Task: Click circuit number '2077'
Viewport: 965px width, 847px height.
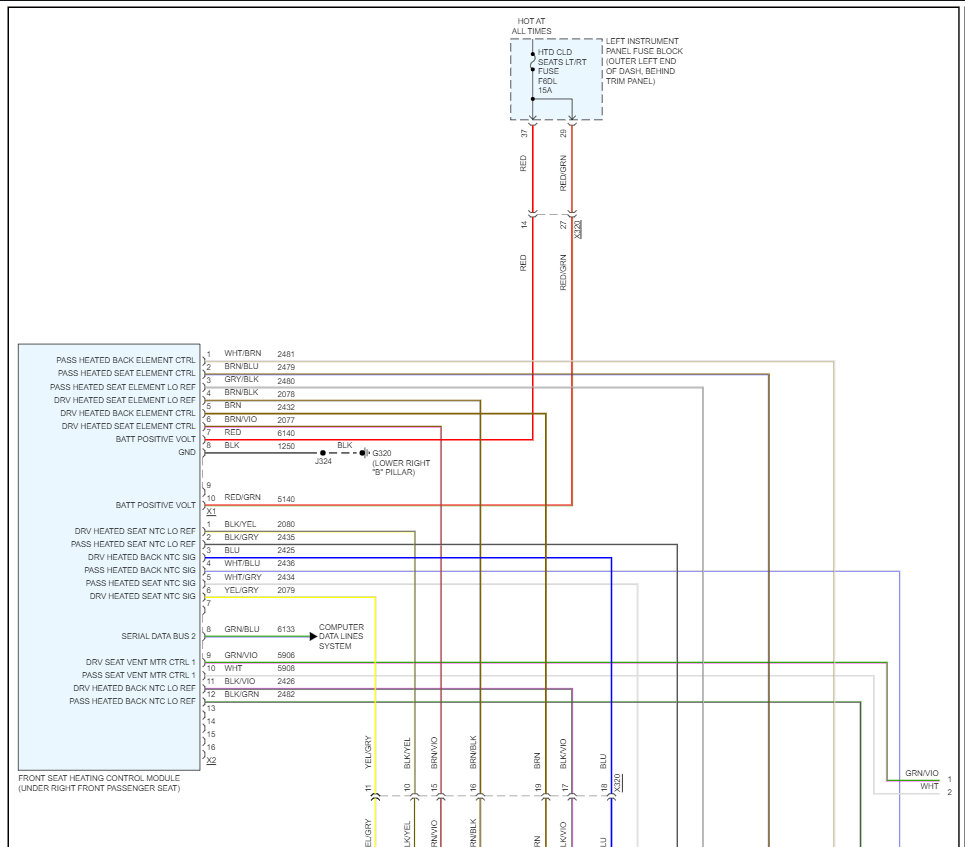Action: point(286,420)
